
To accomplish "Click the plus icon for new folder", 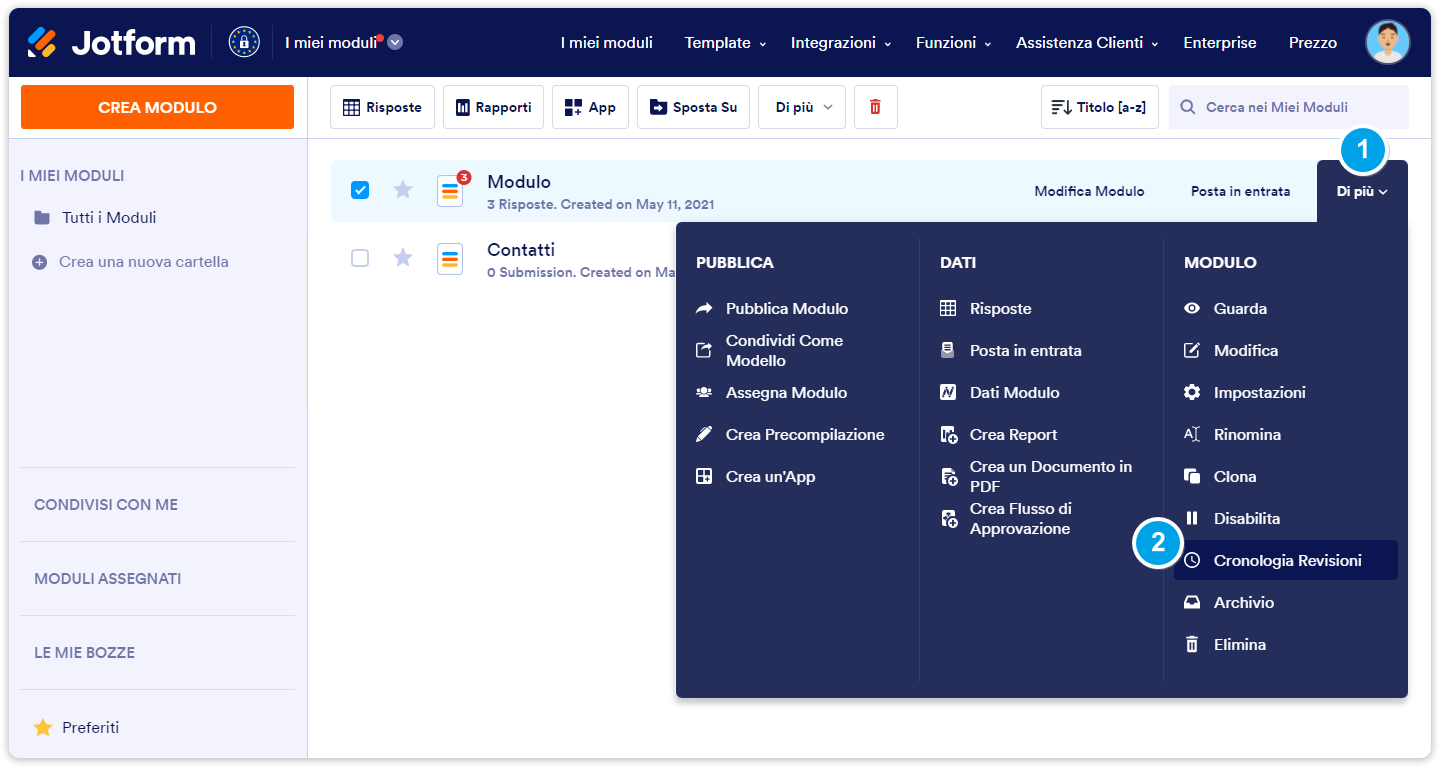I will [40, 262].
